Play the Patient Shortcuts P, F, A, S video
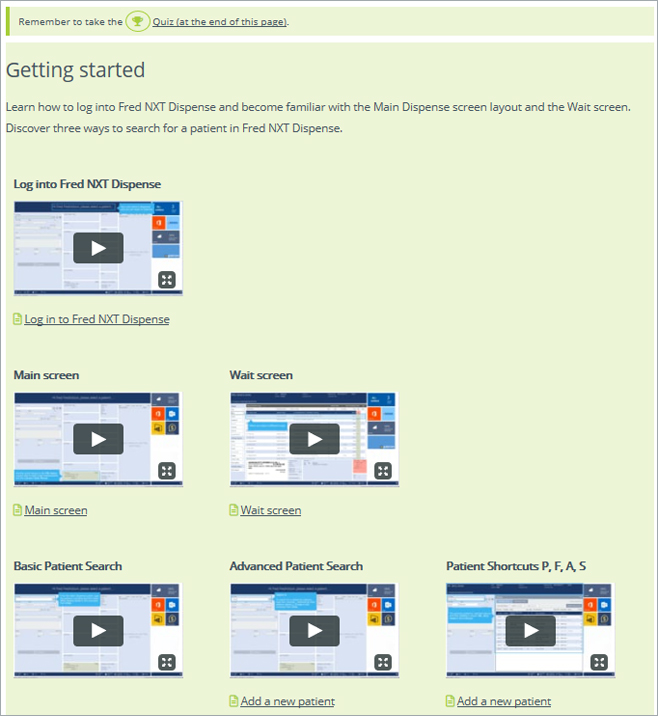Viewport: 658px width, 716px height. [x=531, y=631]
